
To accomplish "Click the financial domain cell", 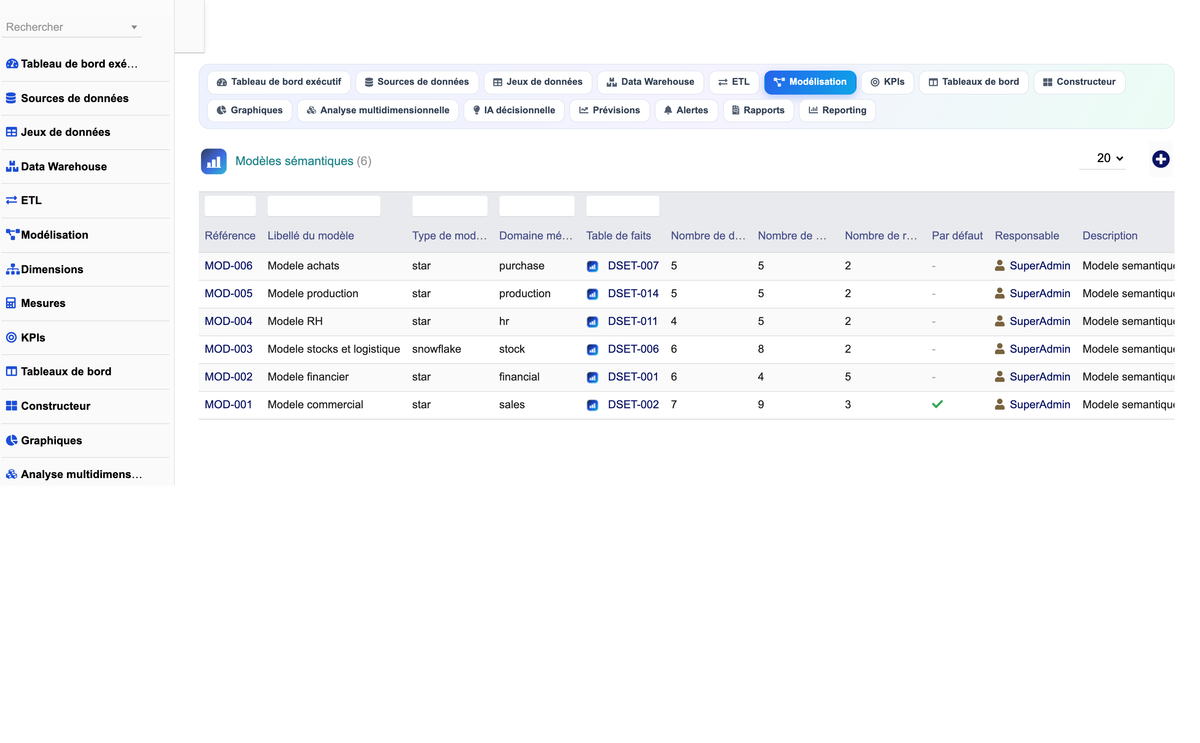I will pyautogui.click(x=519, y=377).
